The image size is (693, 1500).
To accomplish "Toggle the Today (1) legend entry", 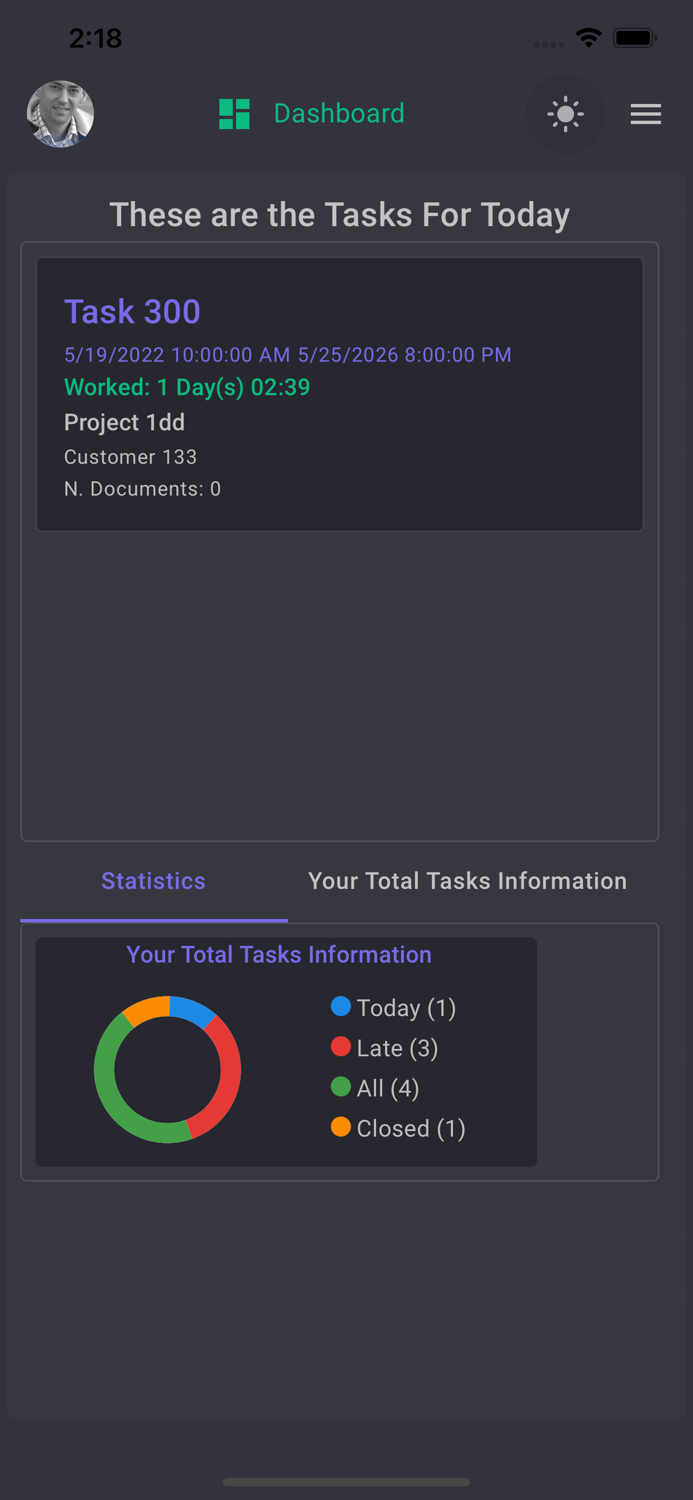I will point(405,1008).
